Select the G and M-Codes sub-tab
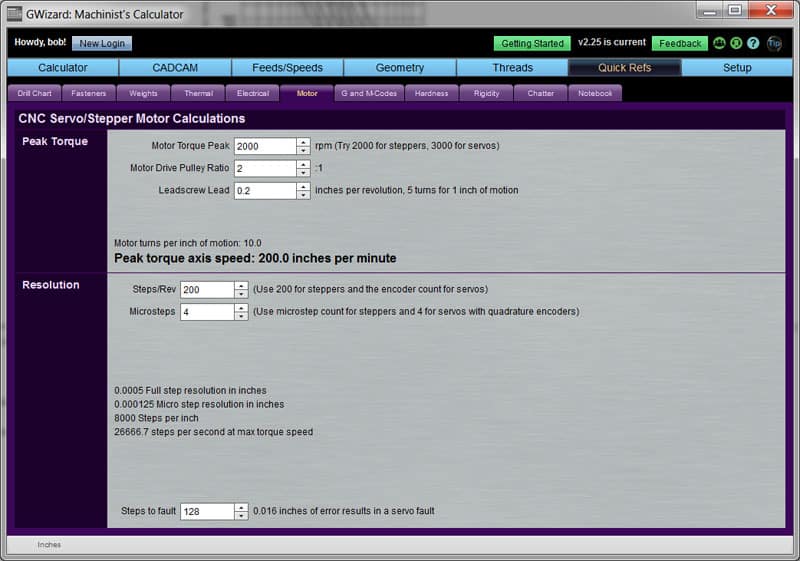This screenshot has height=561, width=800. coord(367,93)
